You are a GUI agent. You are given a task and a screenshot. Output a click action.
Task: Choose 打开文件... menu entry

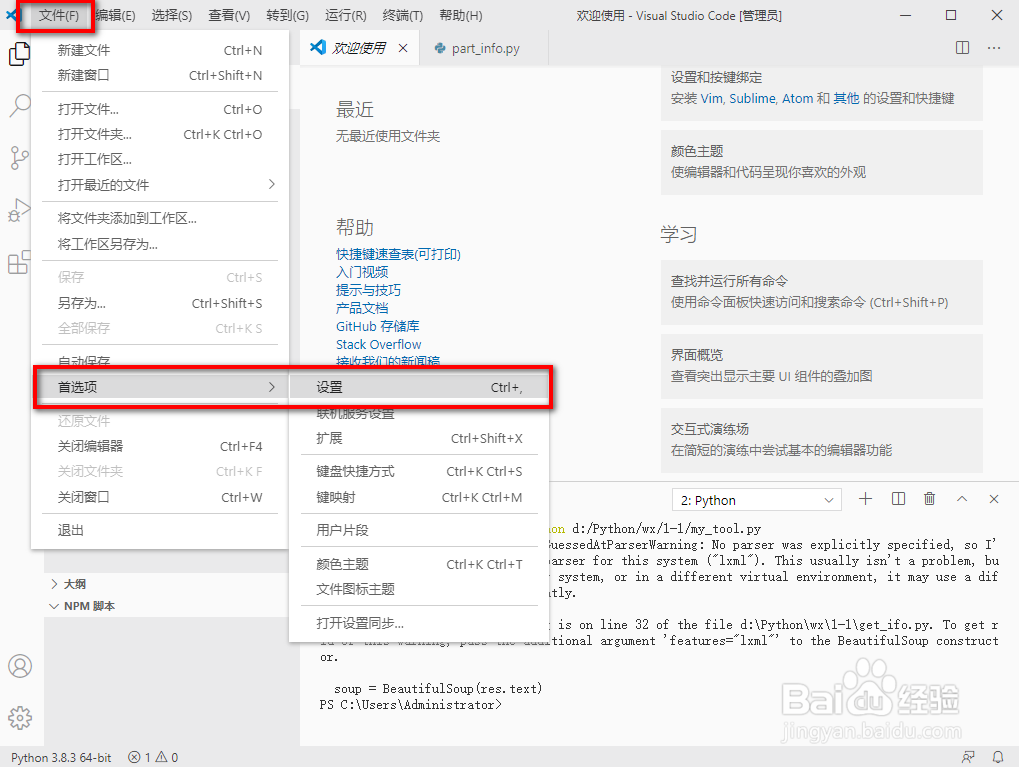[160, 109]
